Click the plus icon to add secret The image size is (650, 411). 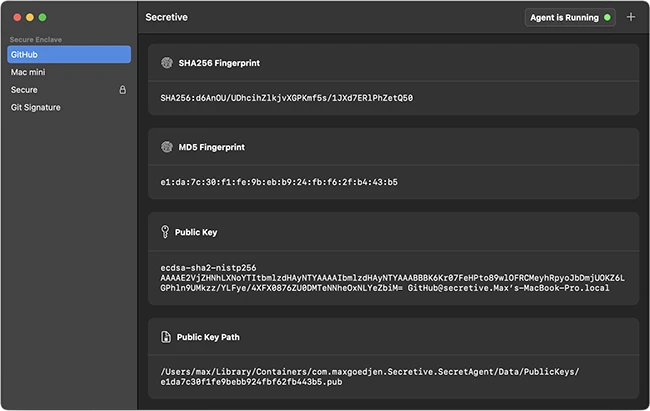tap(631, 17)
